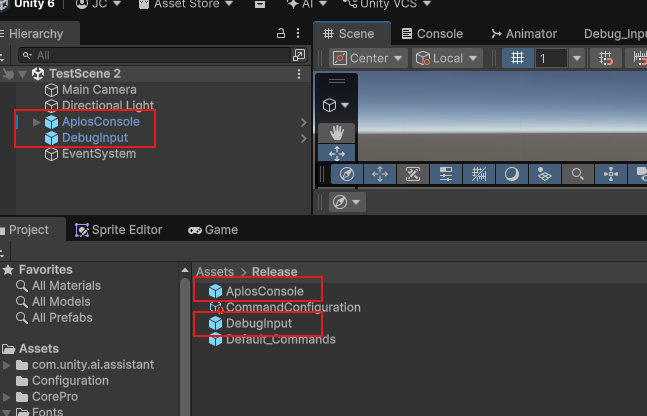Open the Unity VCS dropdown
Screen dimensions: 647x416
(387, 4)
